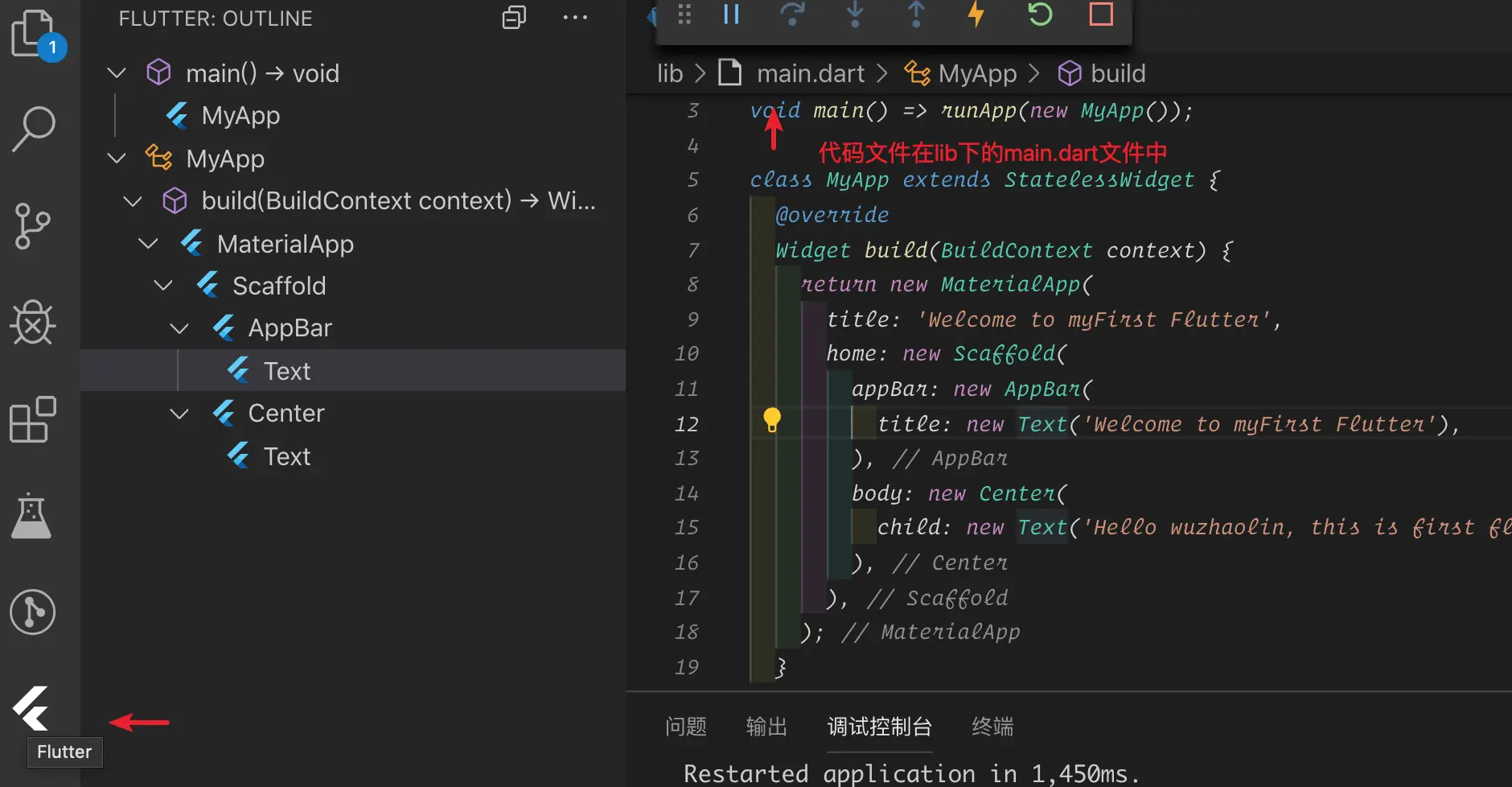The width and height of the screenshot is (1512, 787).
Task: Click the '@override' annotation
Action: 832,215
